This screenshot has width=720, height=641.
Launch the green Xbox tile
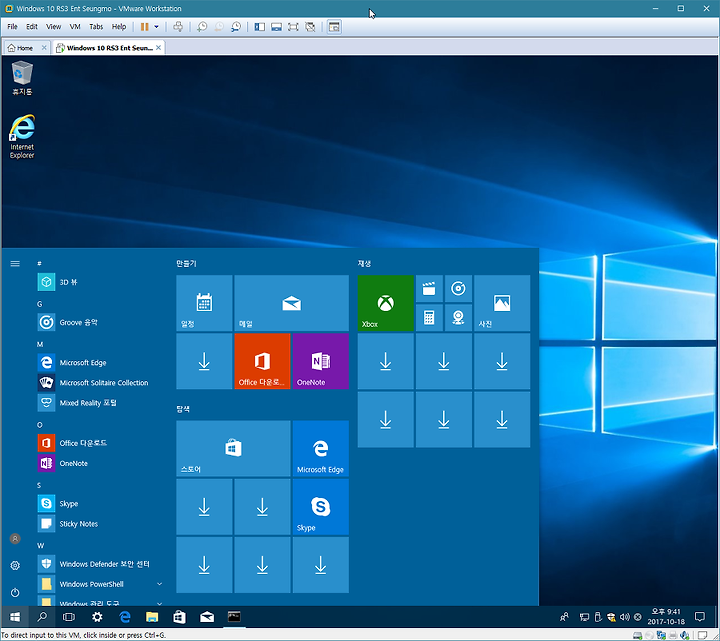tap(386, 303)
